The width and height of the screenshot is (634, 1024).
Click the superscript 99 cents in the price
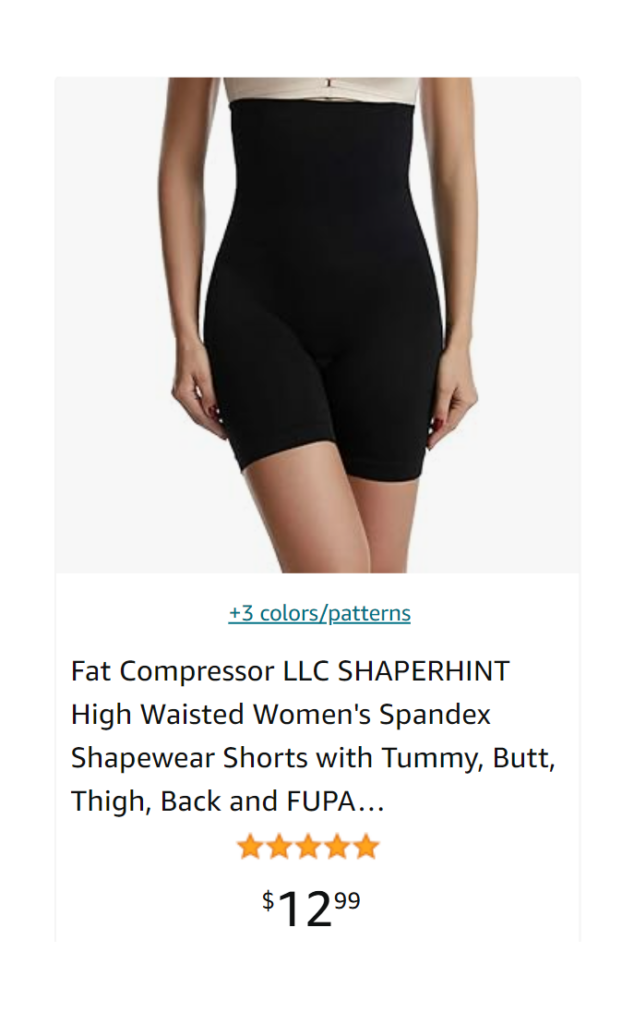coord(348,901)
